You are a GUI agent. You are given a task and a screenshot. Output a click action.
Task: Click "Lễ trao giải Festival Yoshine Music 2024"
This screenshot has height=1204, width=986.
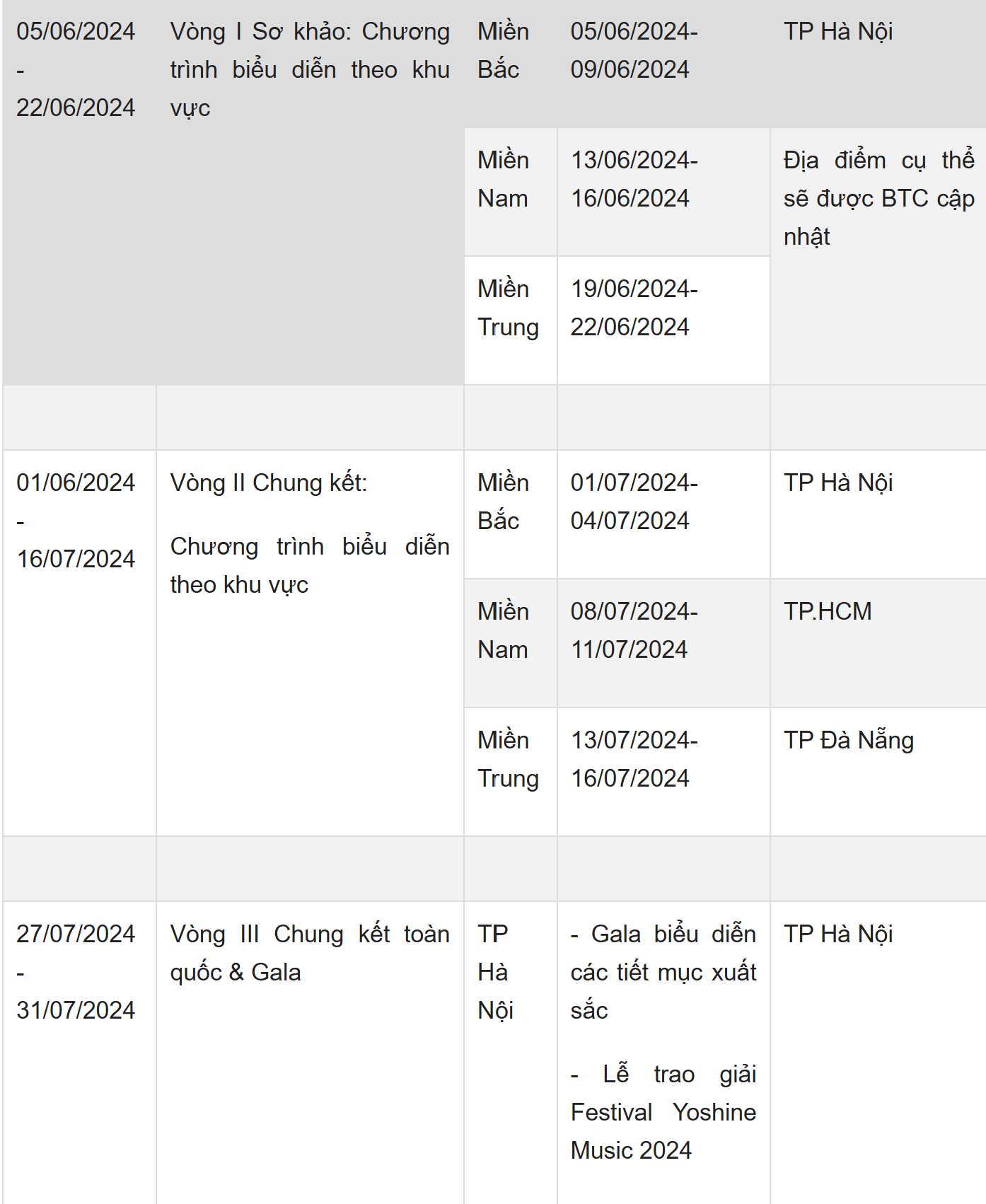tap(663, 1112)
